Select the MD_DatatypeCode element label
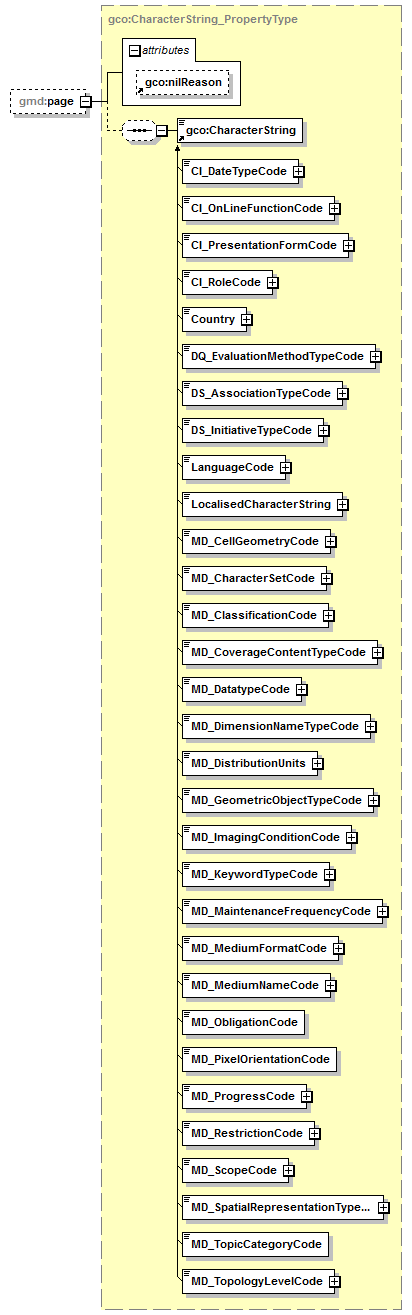 pos(240,689)
